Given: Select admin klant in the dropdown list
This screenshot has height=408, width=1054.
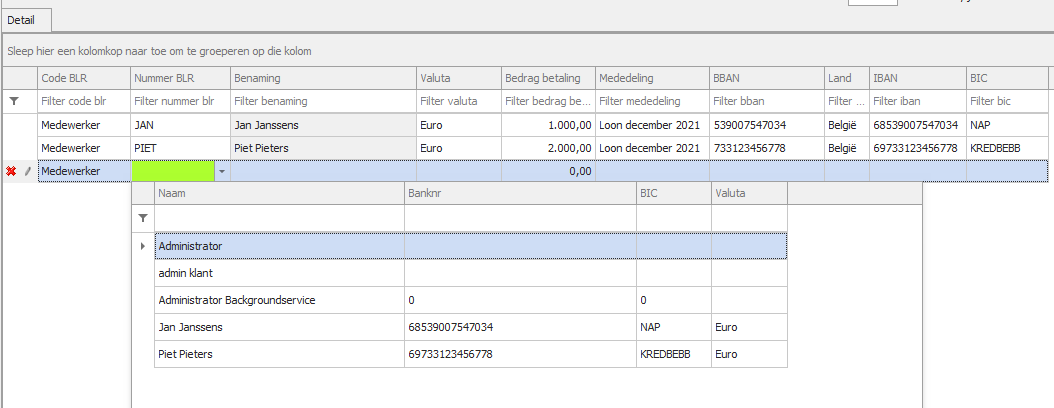Looking at the screenshot, I should (471, 273).
